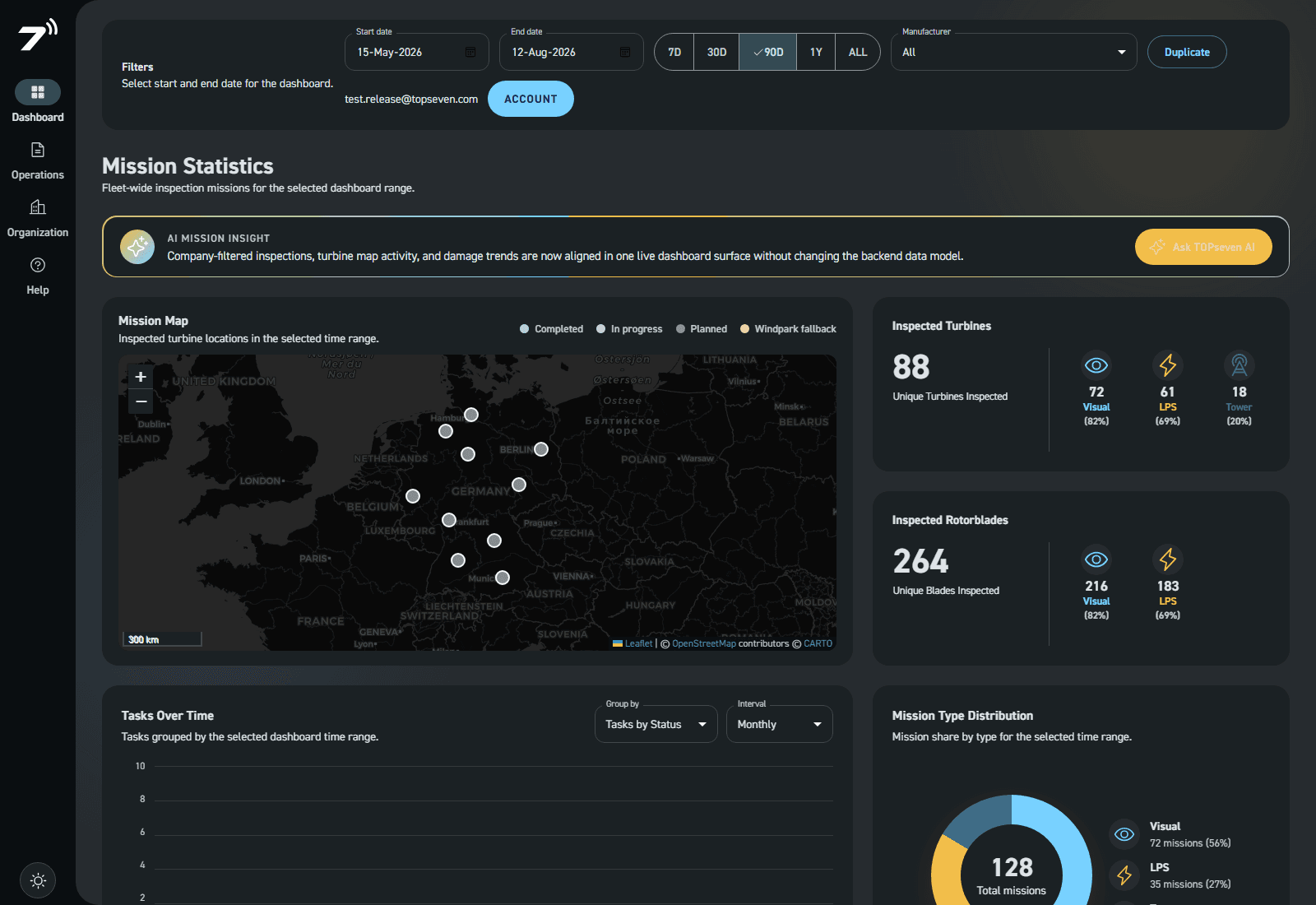The height and width of the screenshot is (905, 1316).
Task: Click the TOPseven logo icon
Action: [37, 35]
